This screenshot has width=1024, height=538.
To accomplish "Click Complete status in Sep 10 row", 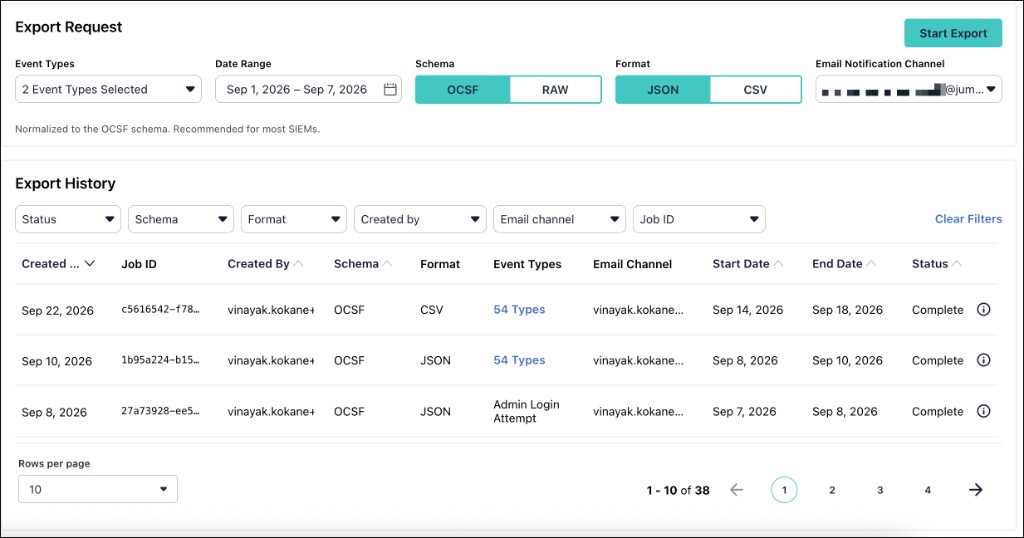I will (938, 360).
